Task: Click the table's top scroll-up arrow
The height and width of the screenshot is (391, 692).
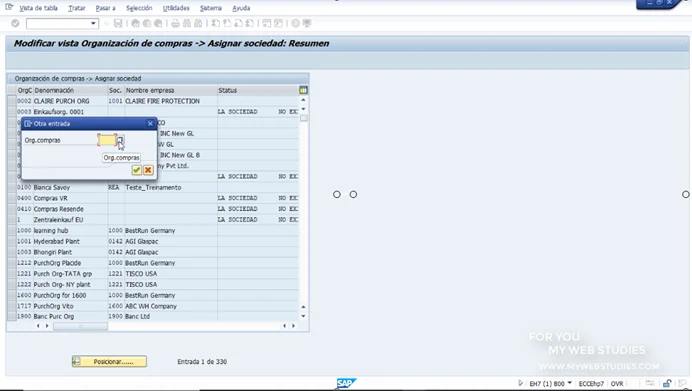Action: coord(303,100)
